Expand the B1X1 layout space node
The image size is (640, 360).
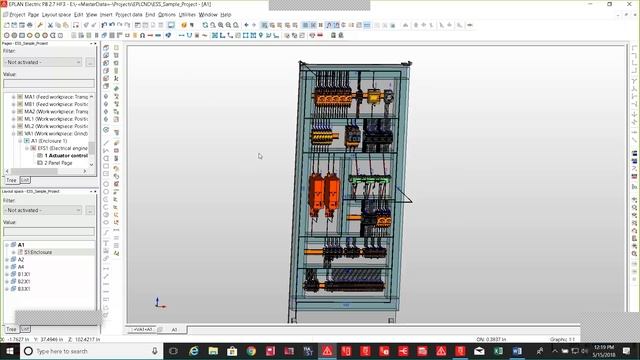coord(7,274)
